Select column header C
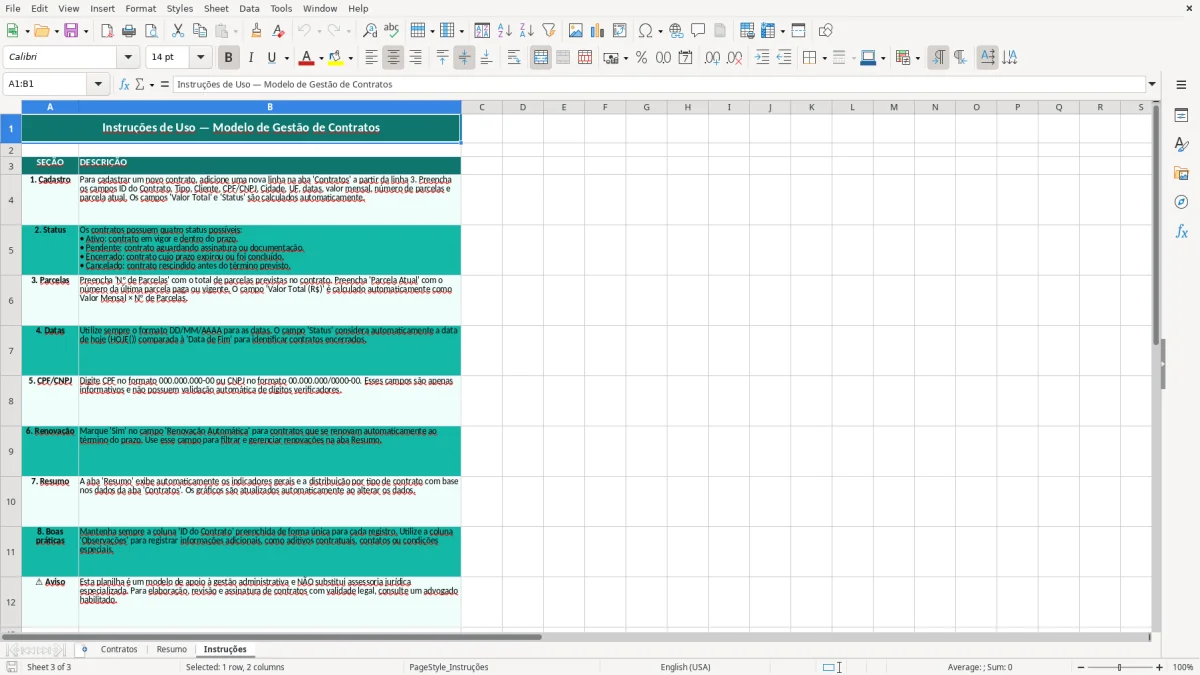 point(481,107)
